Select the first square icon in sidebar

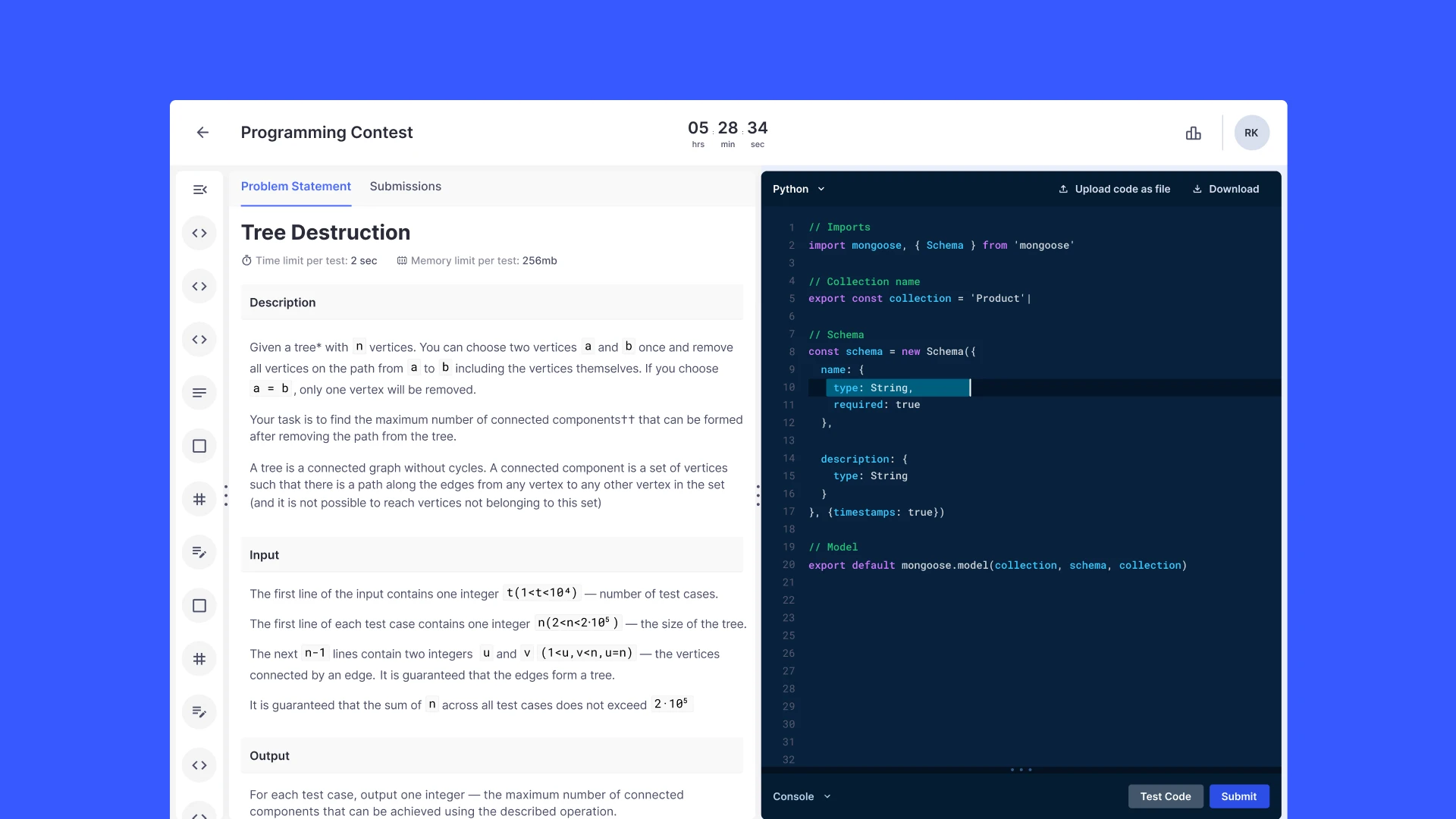[199, 446]
